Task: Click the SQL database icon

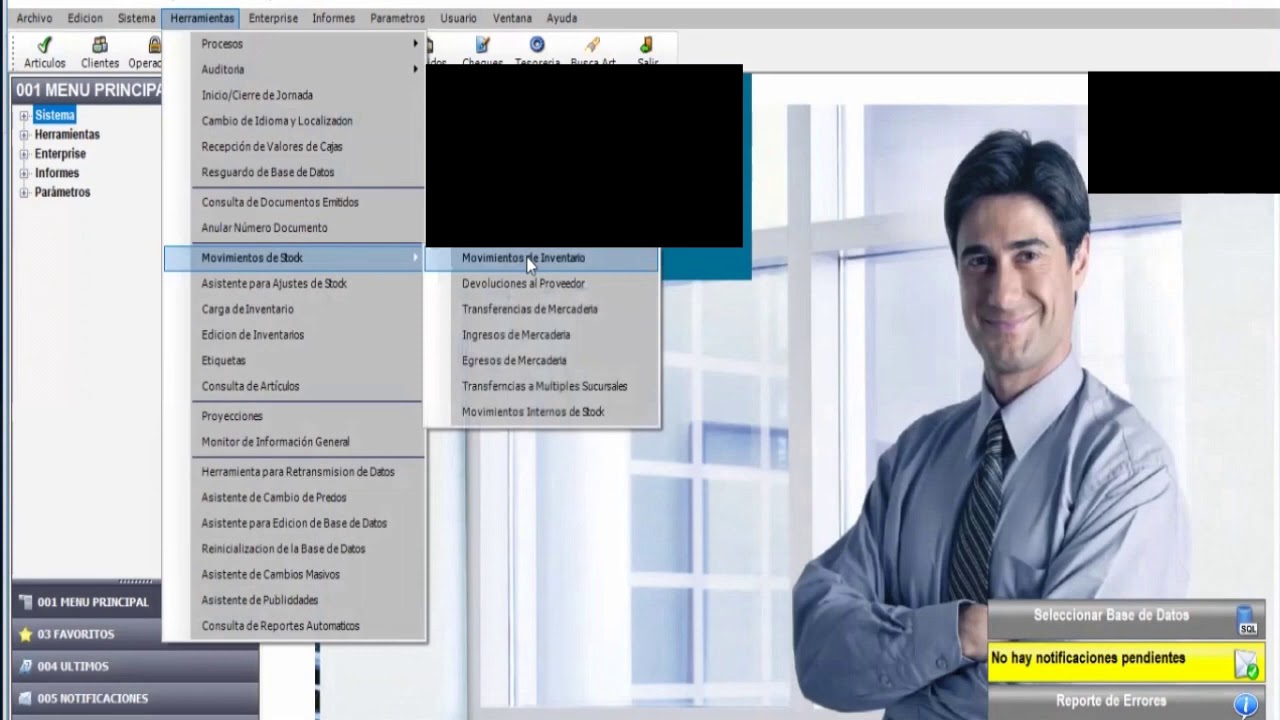Action: tap(1247, 620)
